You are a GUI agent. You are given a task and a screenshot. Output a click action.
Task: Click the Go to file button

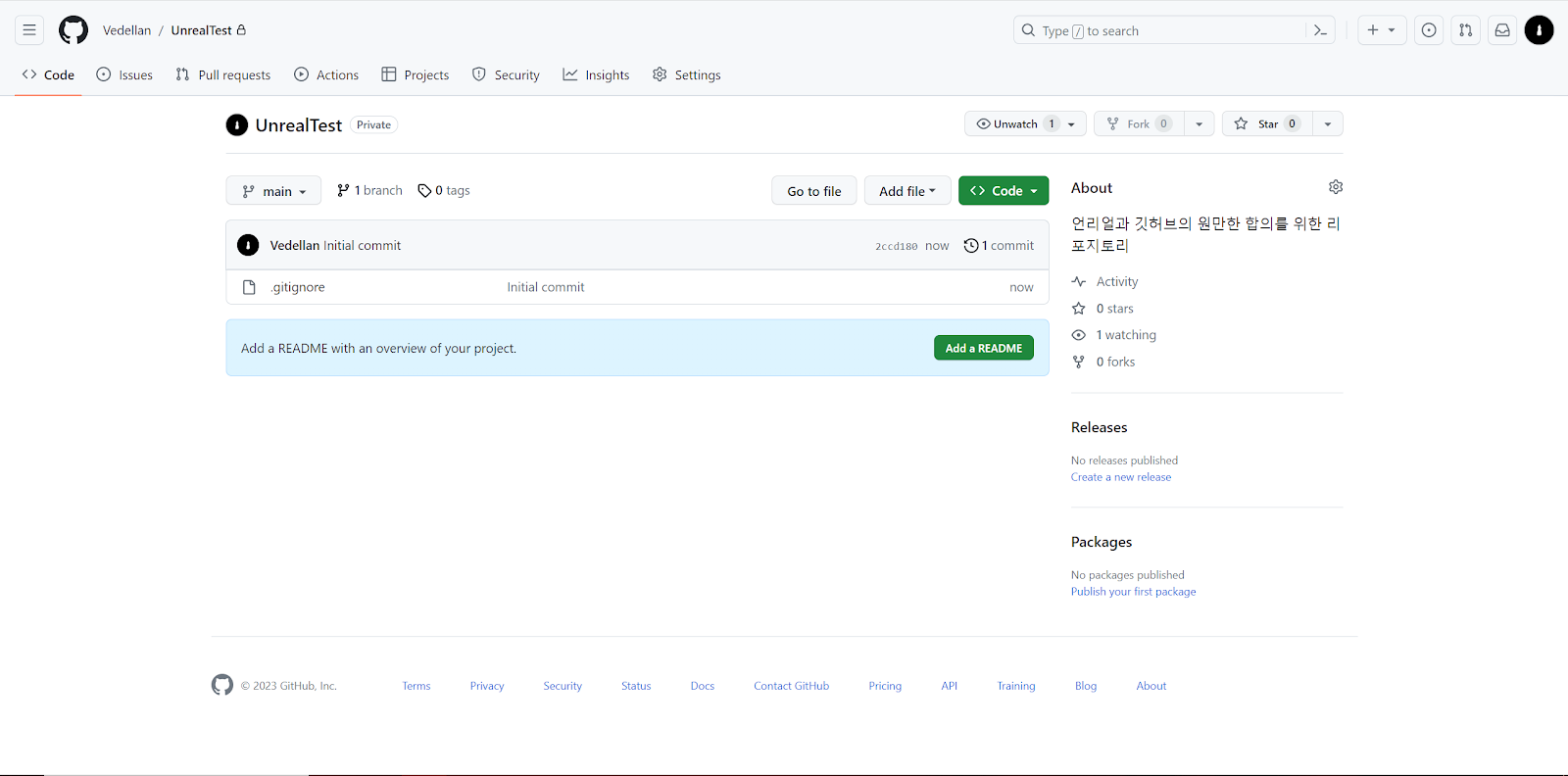[814, 191]
